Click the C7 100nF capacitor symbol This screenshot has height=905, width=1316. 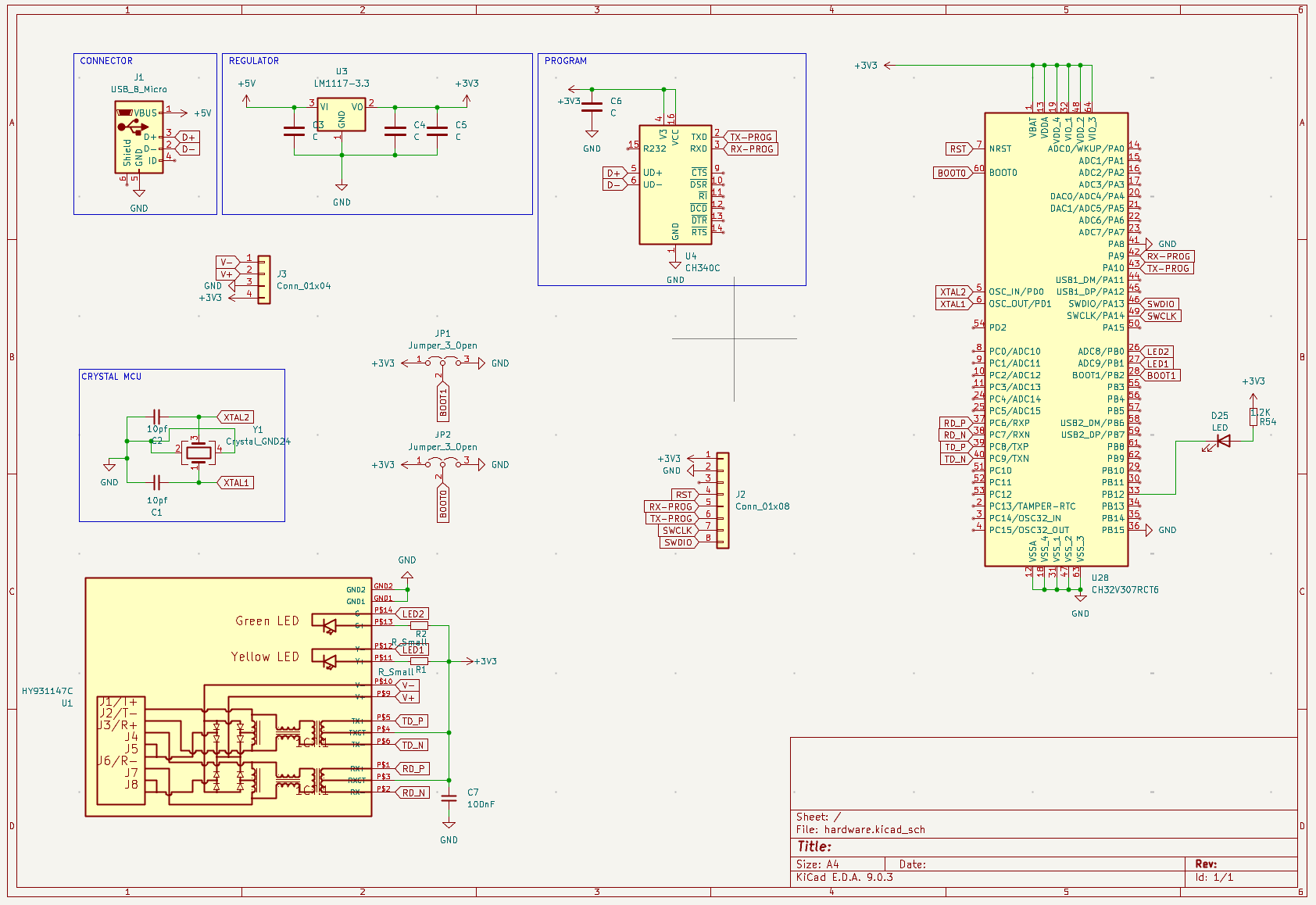click(x=449, y=798)
